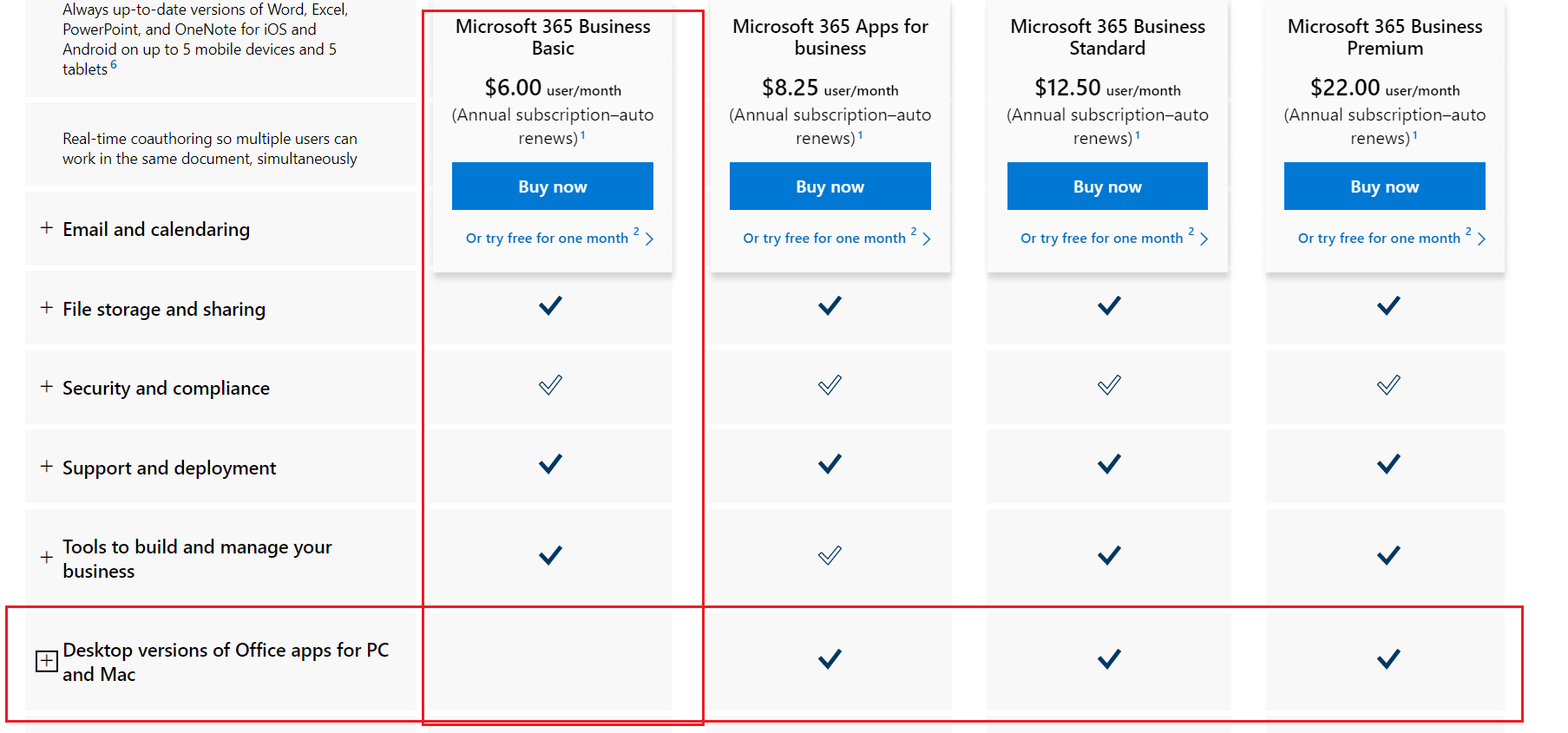Click Tools to build checkmark under Apps for business
Image resolution: width=1568 pixels, height=733 pixels.
[x=830, y=555]
